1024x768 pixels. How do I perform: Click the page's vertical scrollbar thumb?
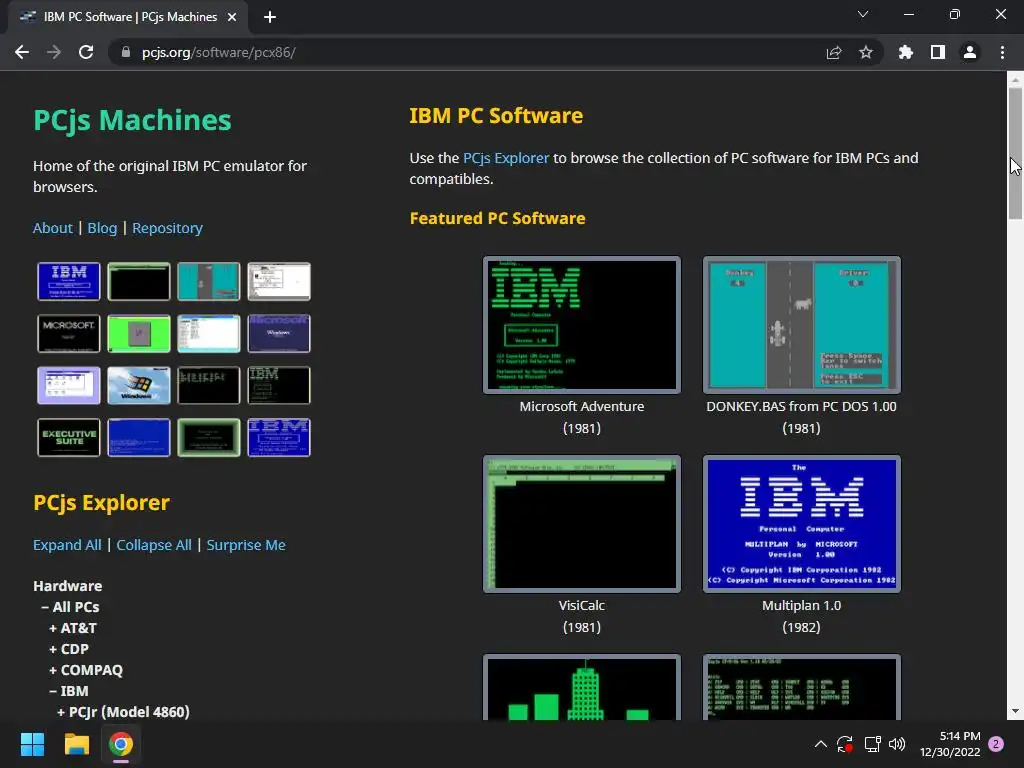tap(1015, 153)
